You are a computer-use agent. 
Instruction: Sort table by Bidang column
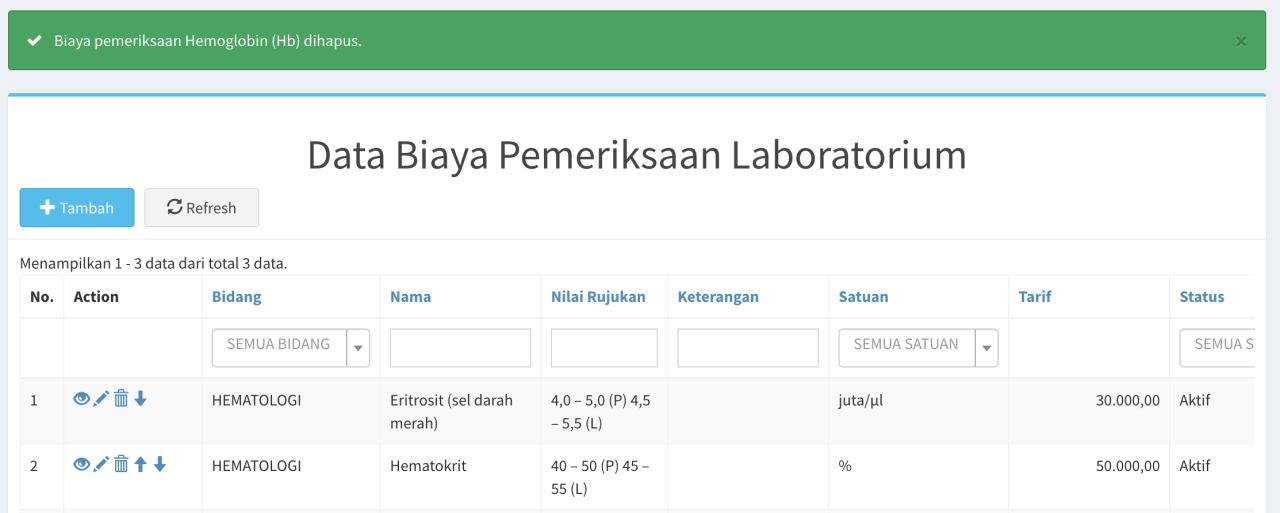236,297
